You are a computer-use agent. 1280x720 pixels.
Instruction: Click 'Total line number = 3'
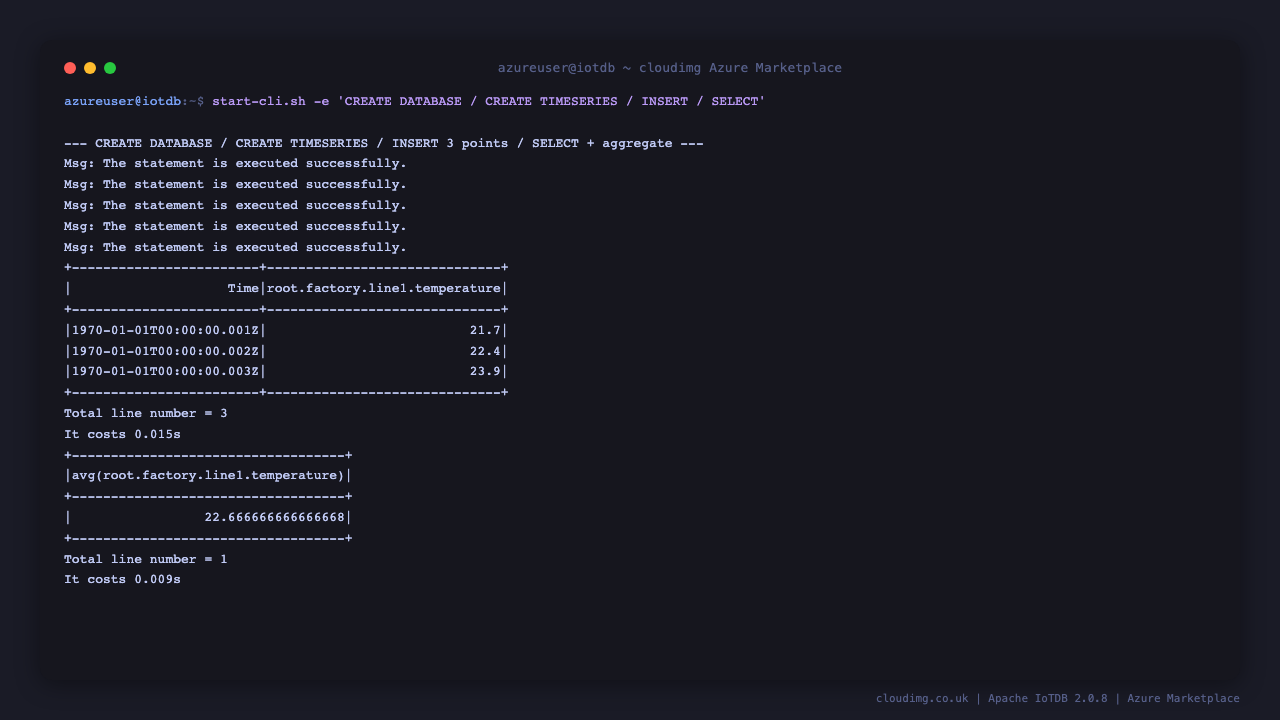point(146,413)
